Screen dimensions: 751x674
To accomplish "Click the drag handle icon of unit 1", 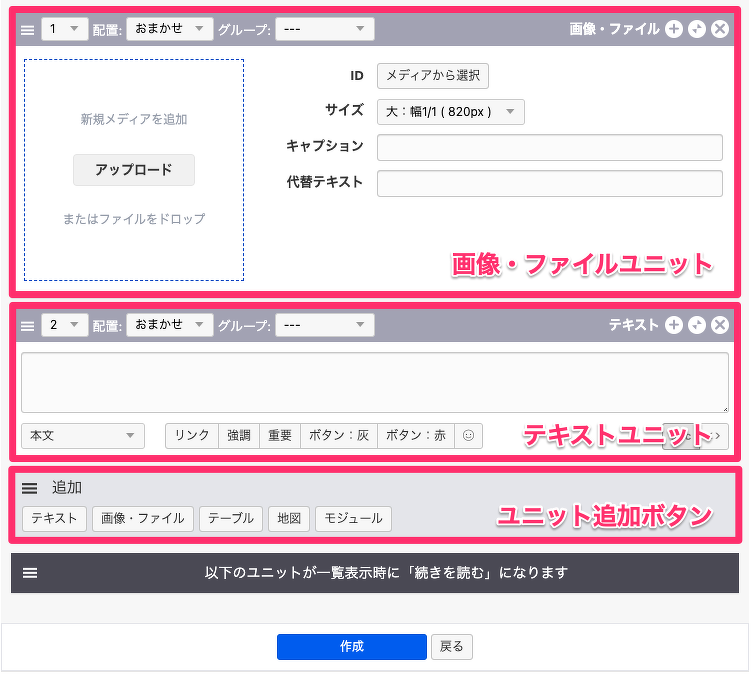I will (x=28, y=29).
